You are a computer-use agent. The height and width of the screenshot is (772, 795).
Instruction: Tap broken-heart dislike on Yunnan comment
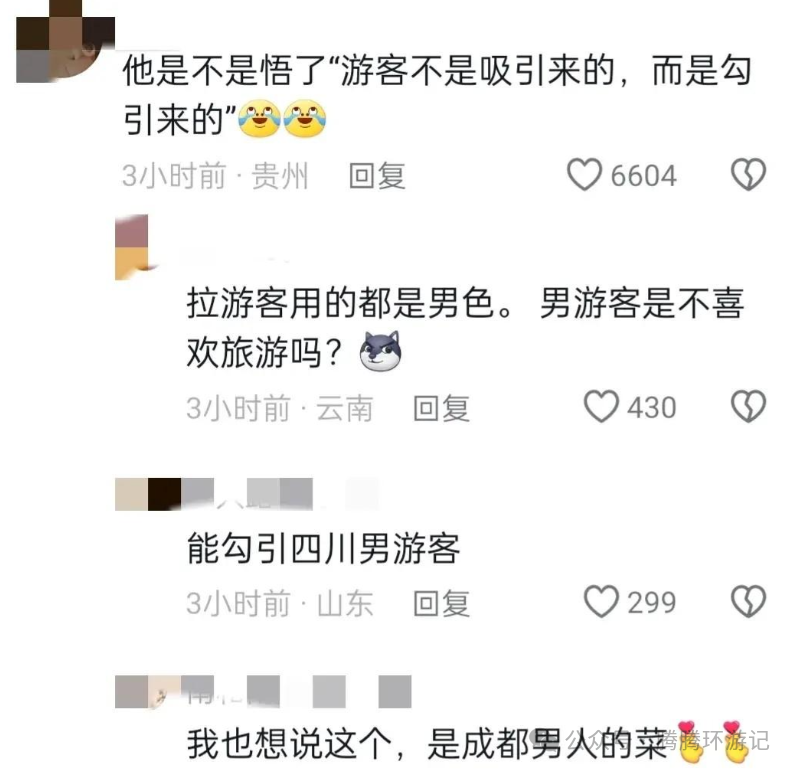click(x=748, y=406)
